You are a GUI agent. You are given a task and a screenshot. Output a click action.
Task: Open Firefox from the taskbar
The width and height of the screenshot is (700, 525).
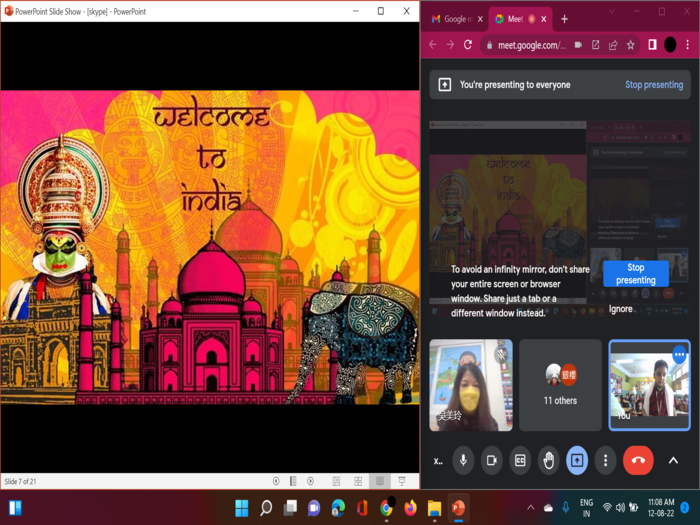coord(410,508)
